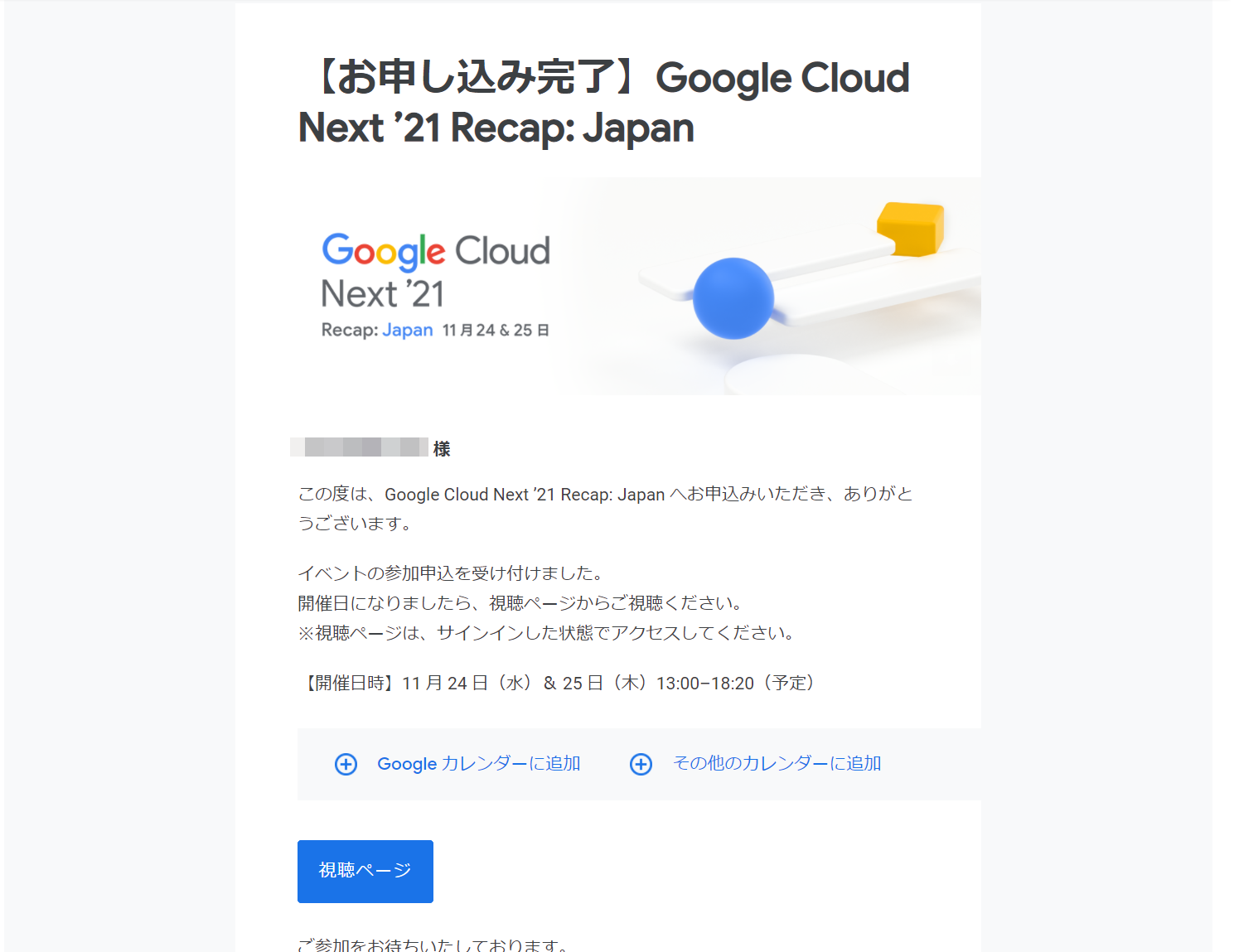
Task: Click the blurred recipient name
Action: 359,447
